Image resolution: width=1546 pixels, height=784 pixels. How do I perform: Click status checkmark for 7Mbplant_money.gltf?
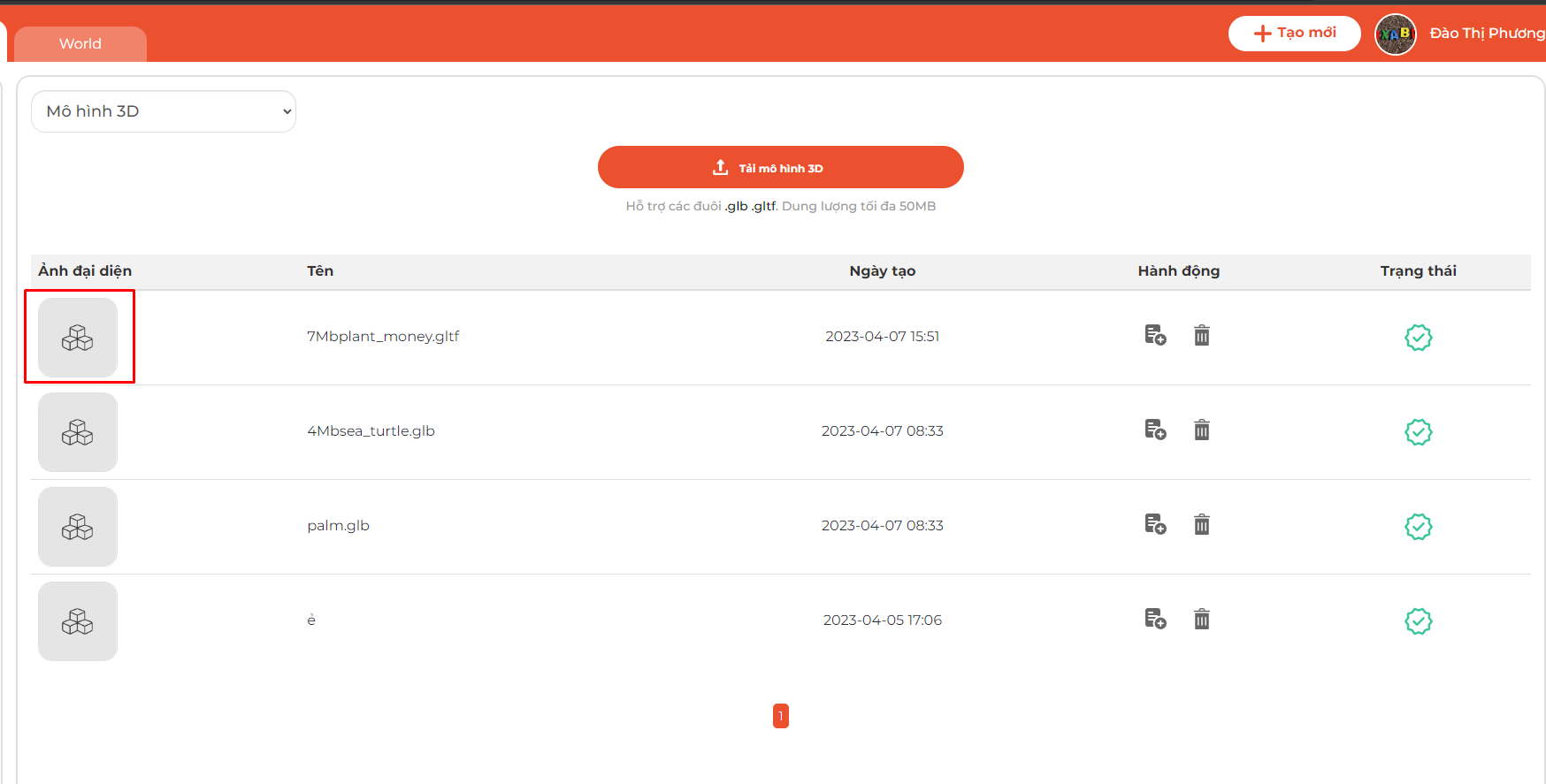(1418, 338)
